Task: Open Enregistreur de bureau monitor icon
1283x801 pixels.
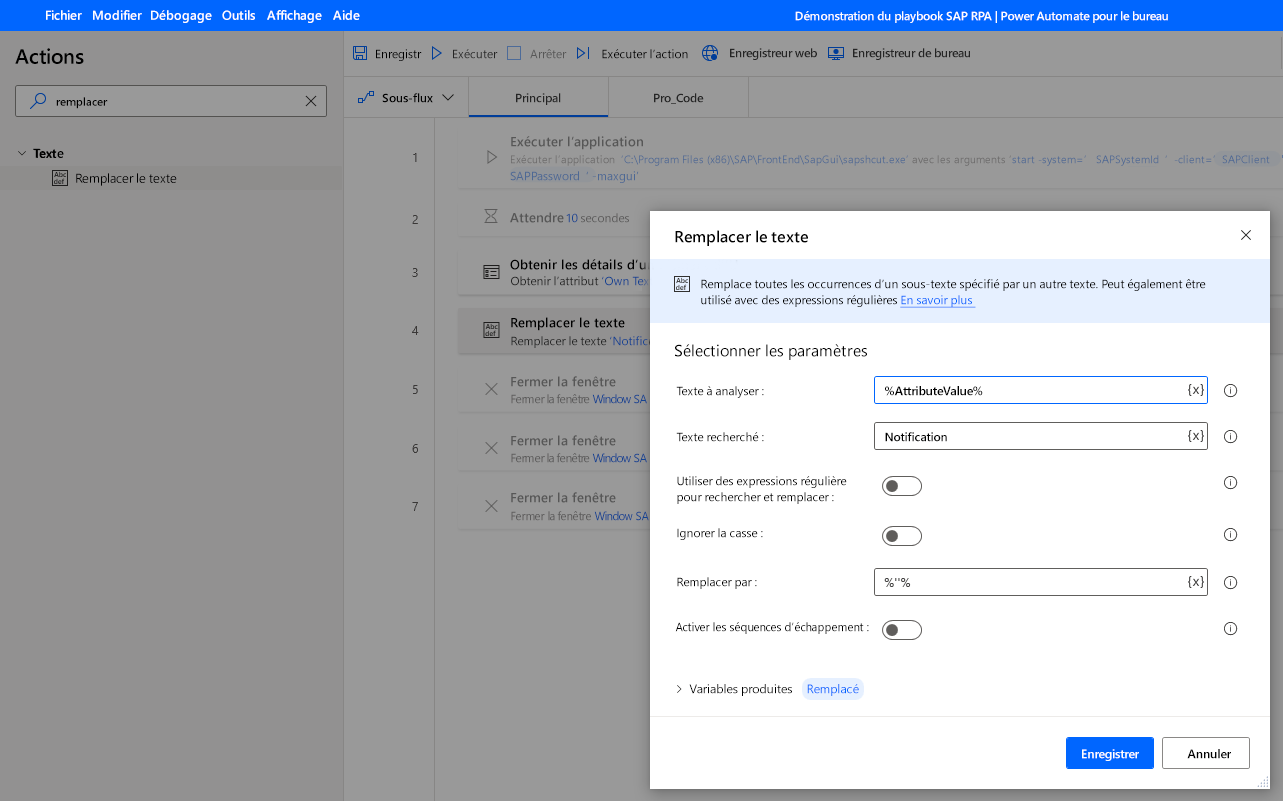Action: coord(836,53)
